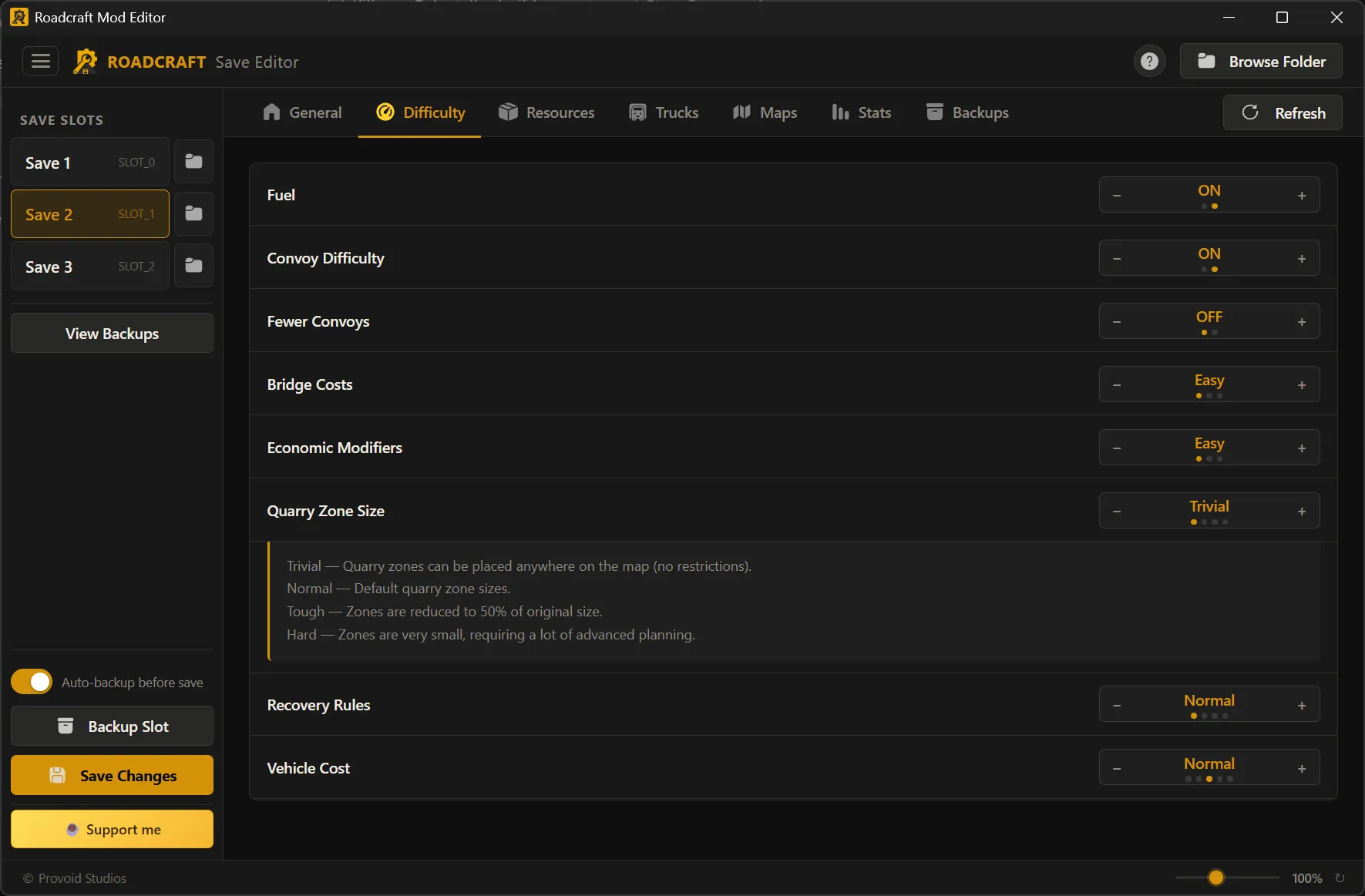Click the Bridge Costs Easy value
The width and height of the screenshot is (1365, 896).
coord(1209,380)
